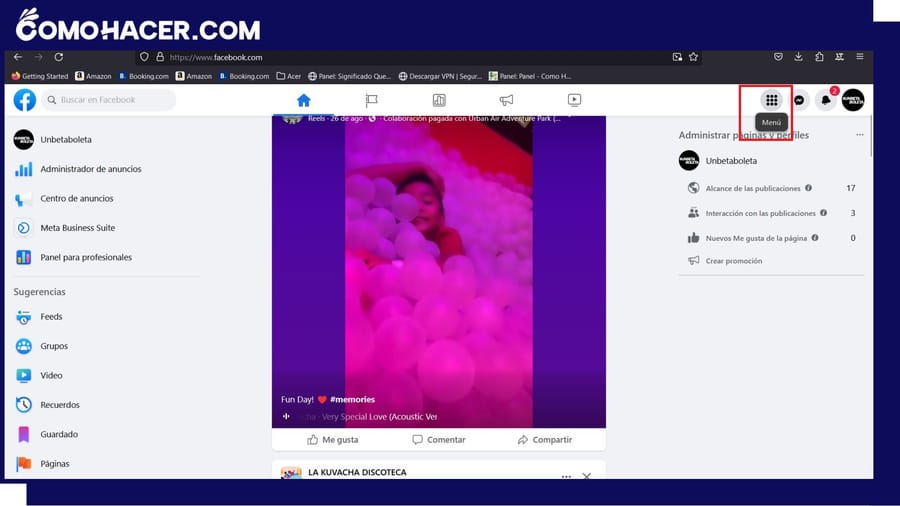Click browser back arrow
The height and width of the screenshot is (506, 900).
[x=18, y=57]
